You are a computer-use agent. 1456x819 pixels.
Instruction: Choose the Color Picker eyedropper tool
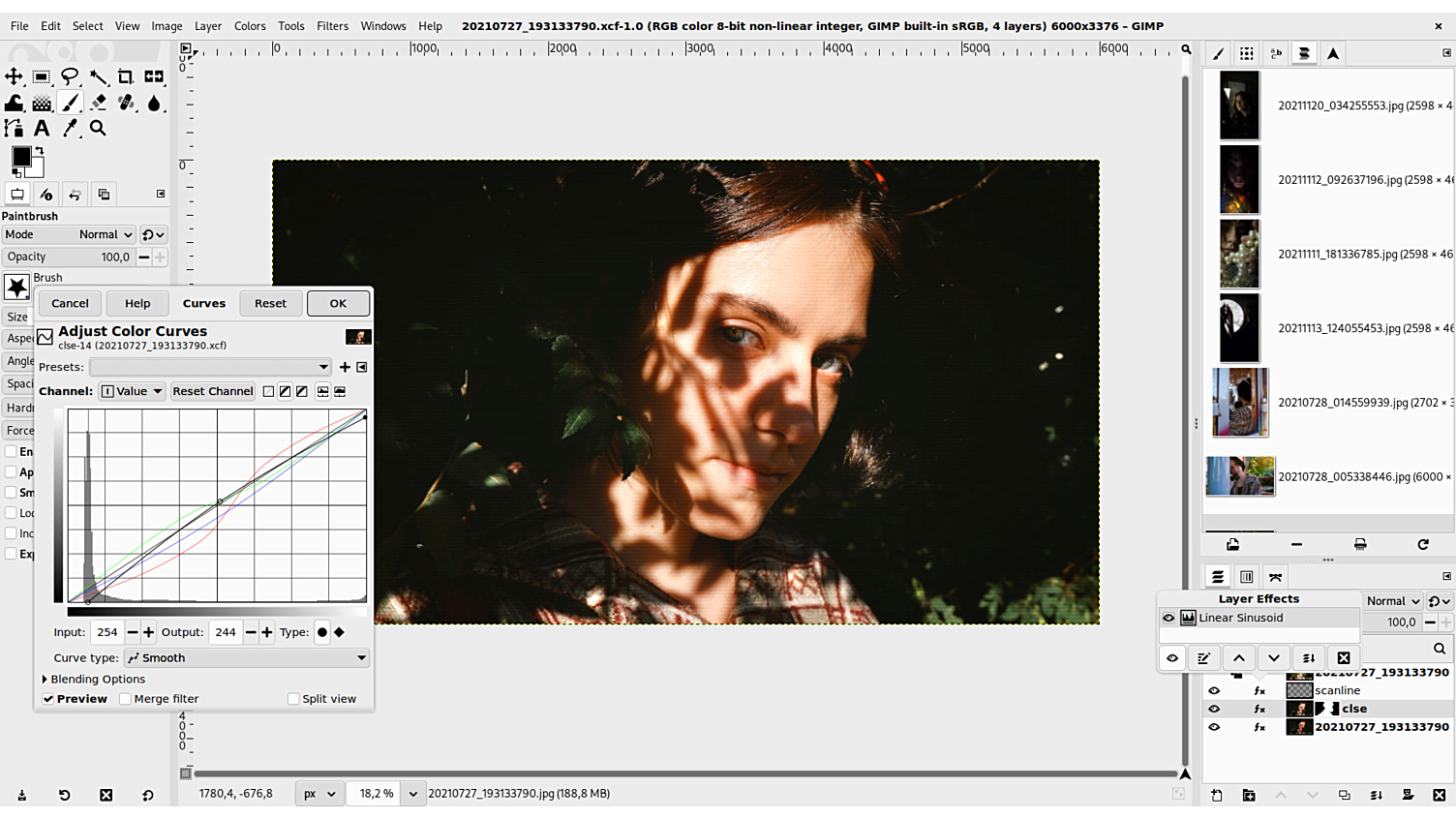(70, 128)
